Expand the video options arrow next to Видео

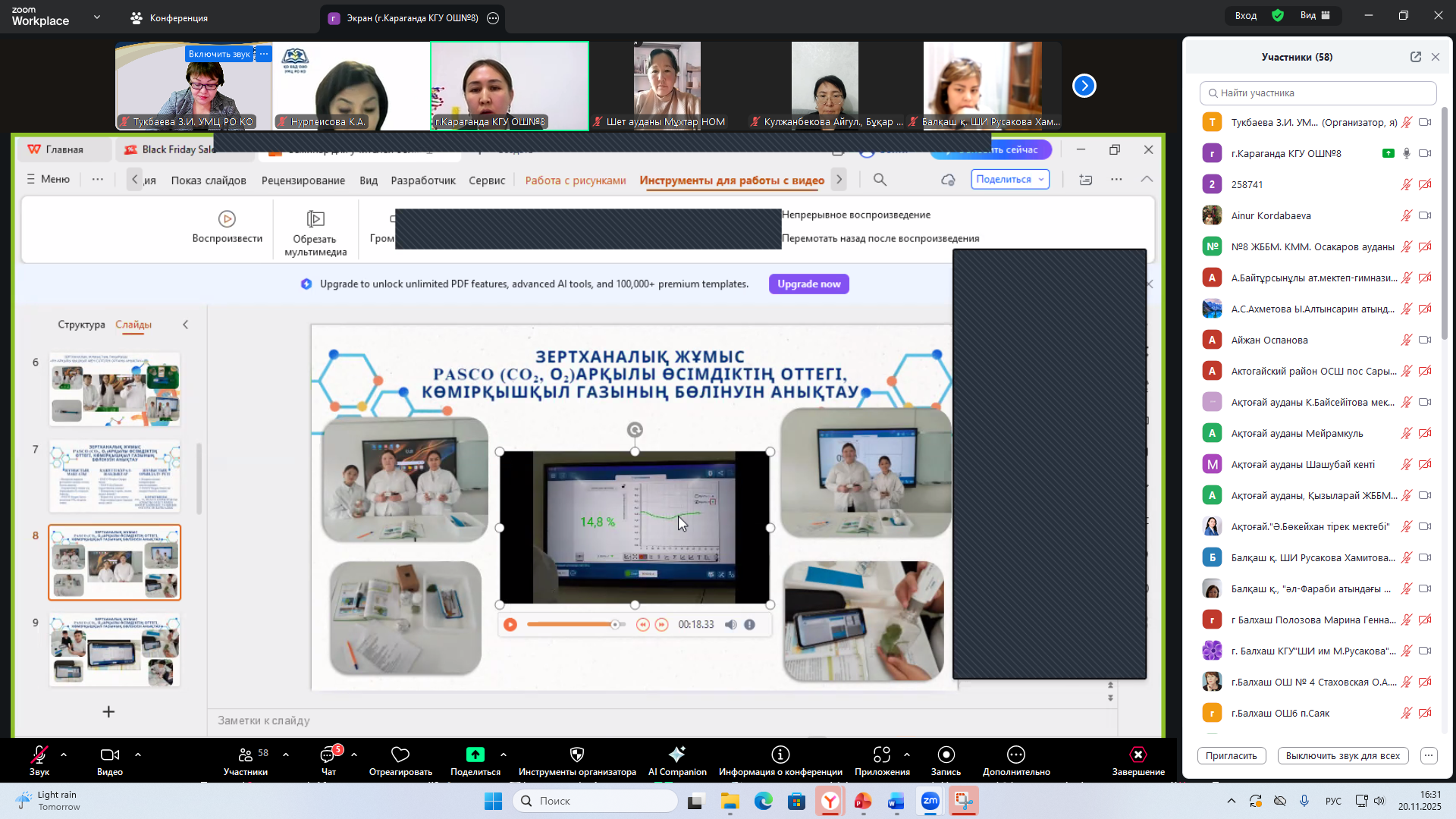[x=138, y=755]
